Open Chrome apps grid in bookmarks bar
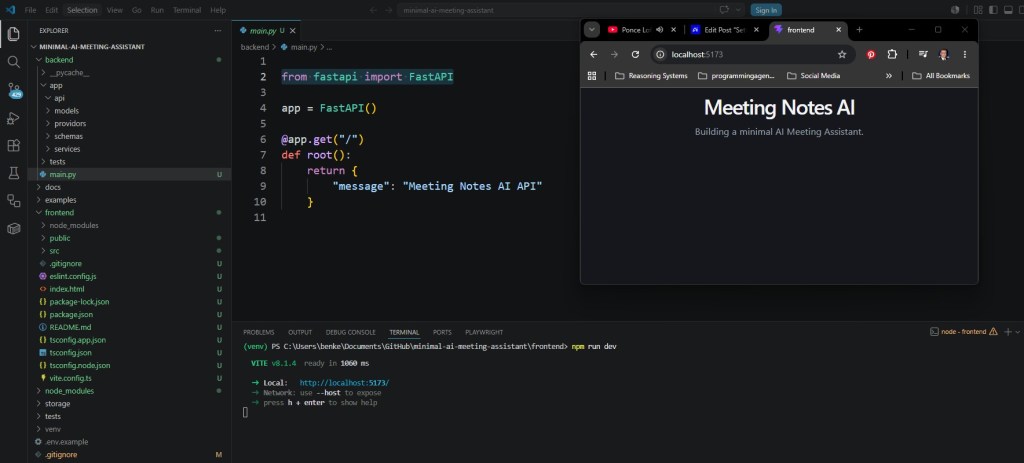The image size is (1024, 463). 592,76
